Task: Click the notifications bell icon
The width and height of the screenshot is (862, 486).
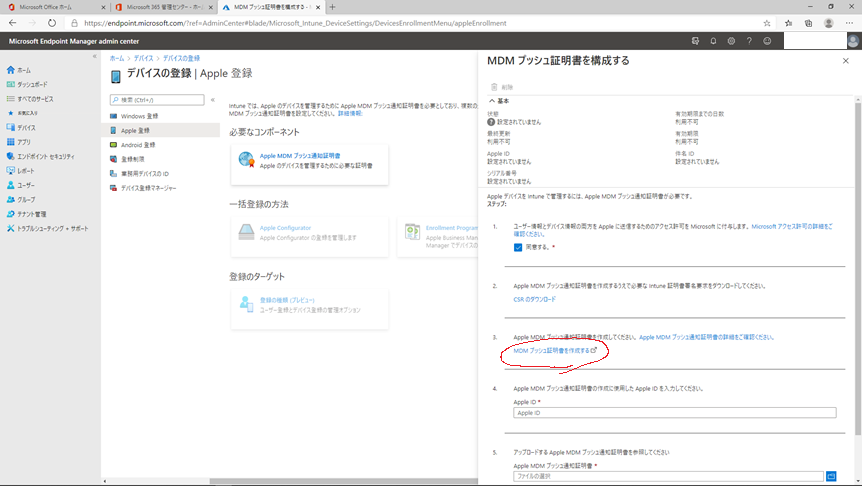Action: [713, 41]
